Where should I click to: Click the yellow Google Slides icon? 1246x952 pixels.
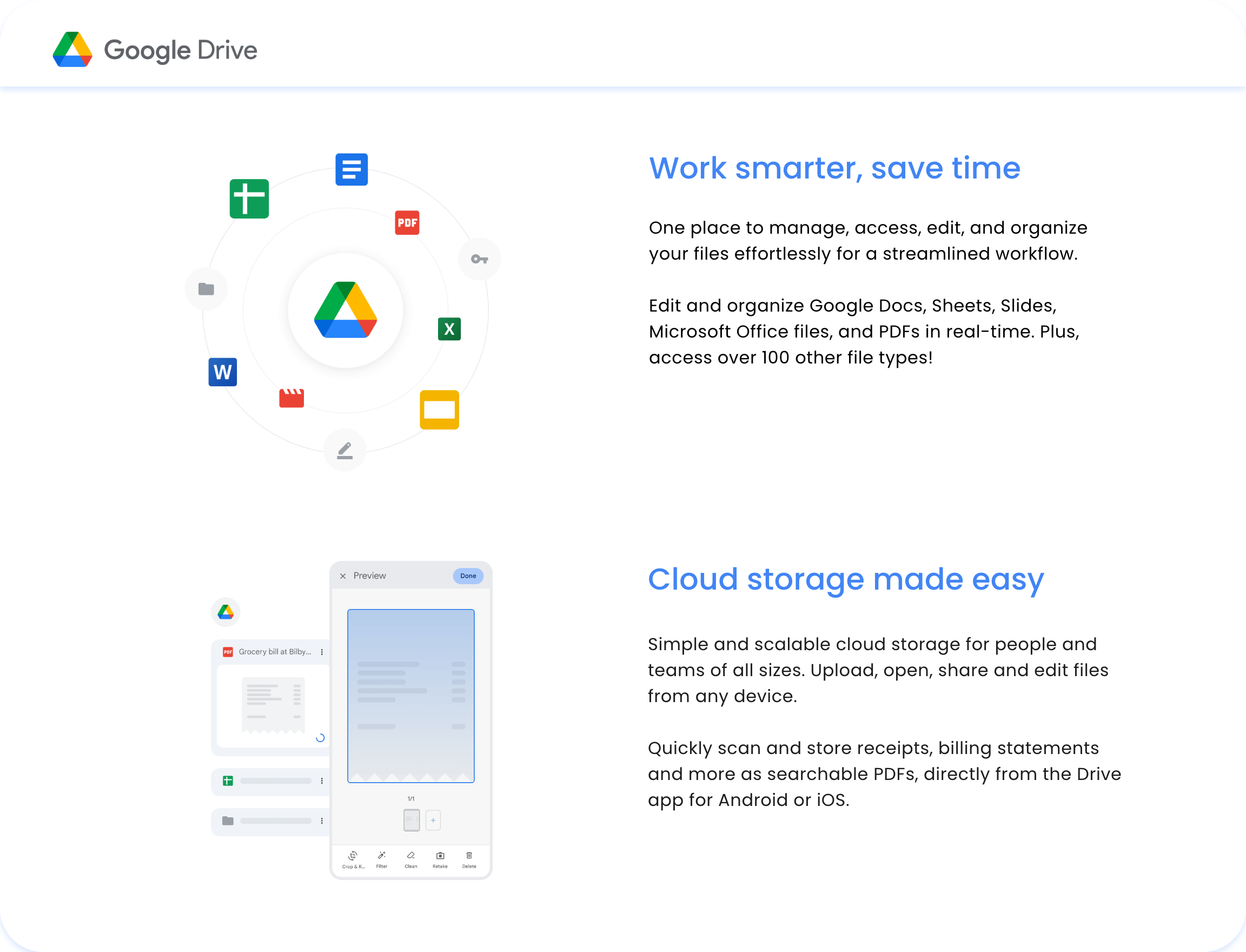click(x=440, y=409)
